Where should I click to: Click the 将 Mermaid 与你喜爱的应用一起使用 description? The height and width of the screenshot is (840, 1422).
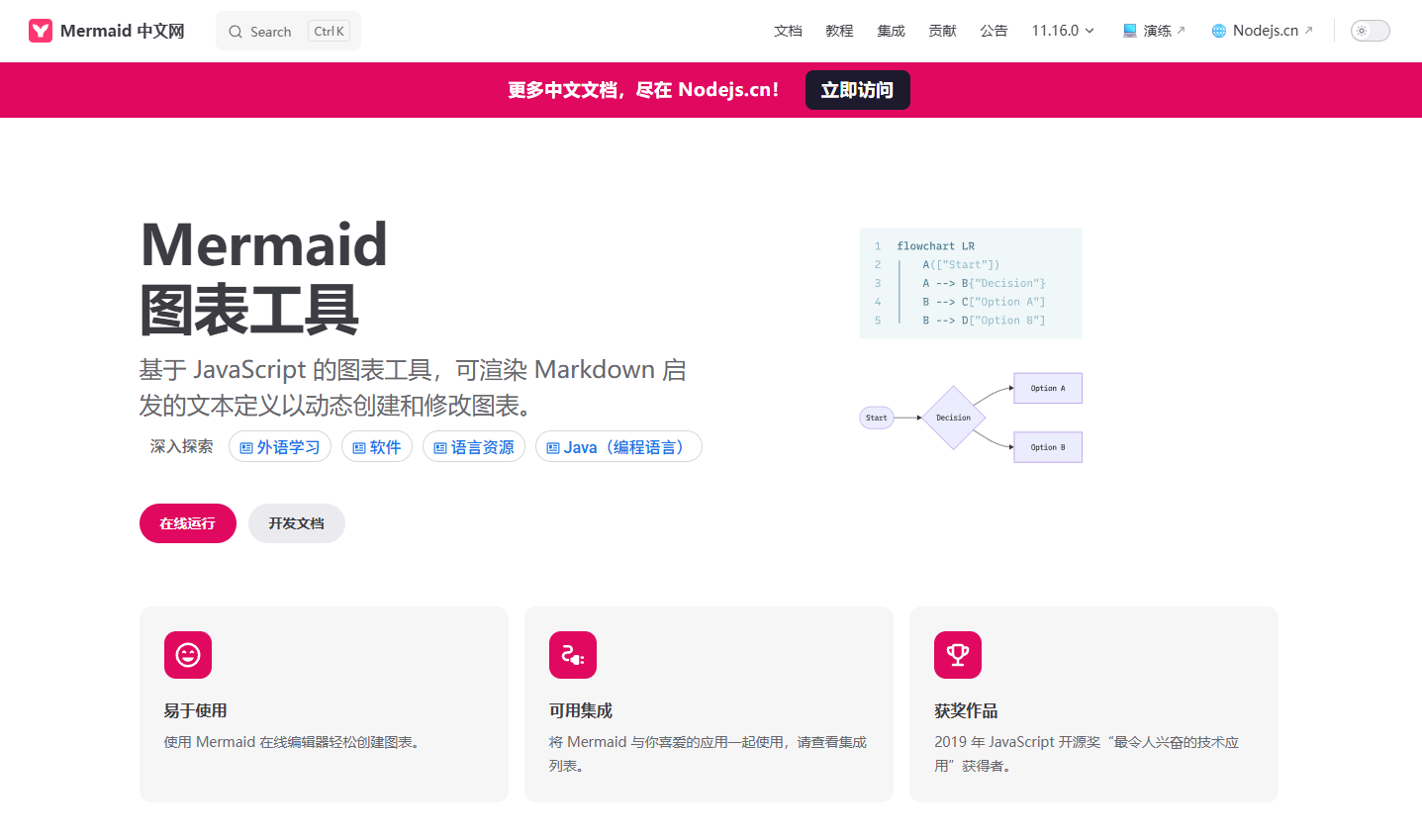[709, 754]
